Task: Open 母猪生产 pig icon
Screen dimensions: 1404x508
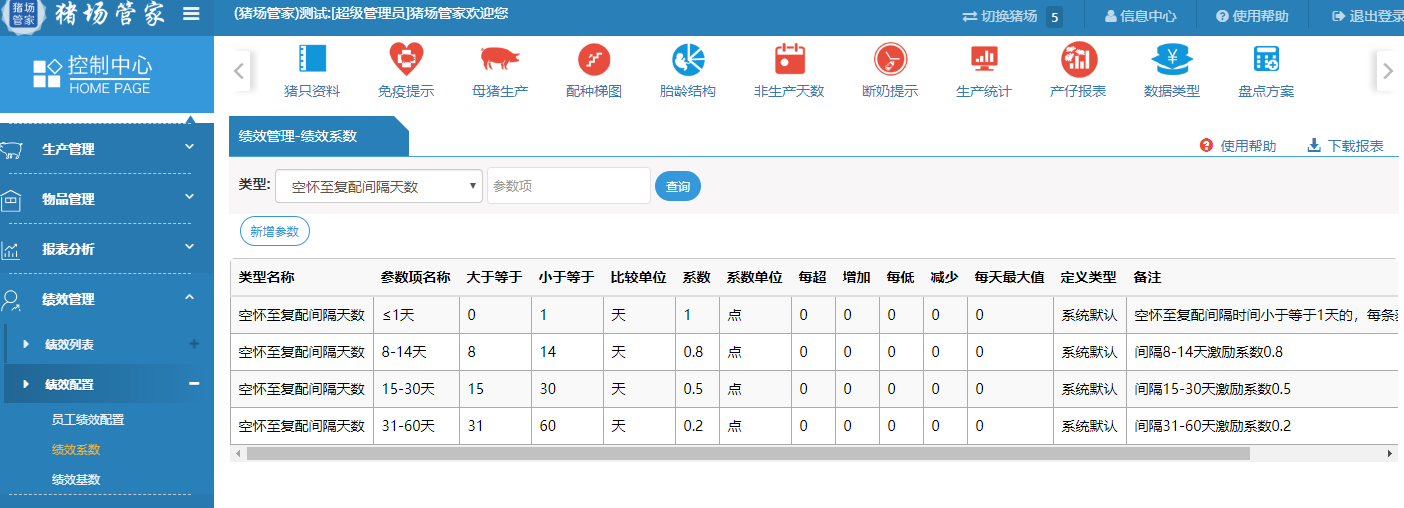Action: (x=499, y=60)
